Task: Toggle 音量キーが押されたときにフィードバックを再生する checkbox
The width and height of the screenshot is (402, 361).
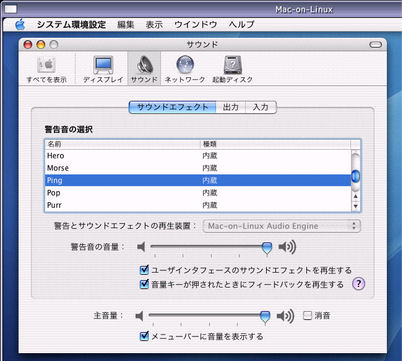Action: tap(144, 284)
